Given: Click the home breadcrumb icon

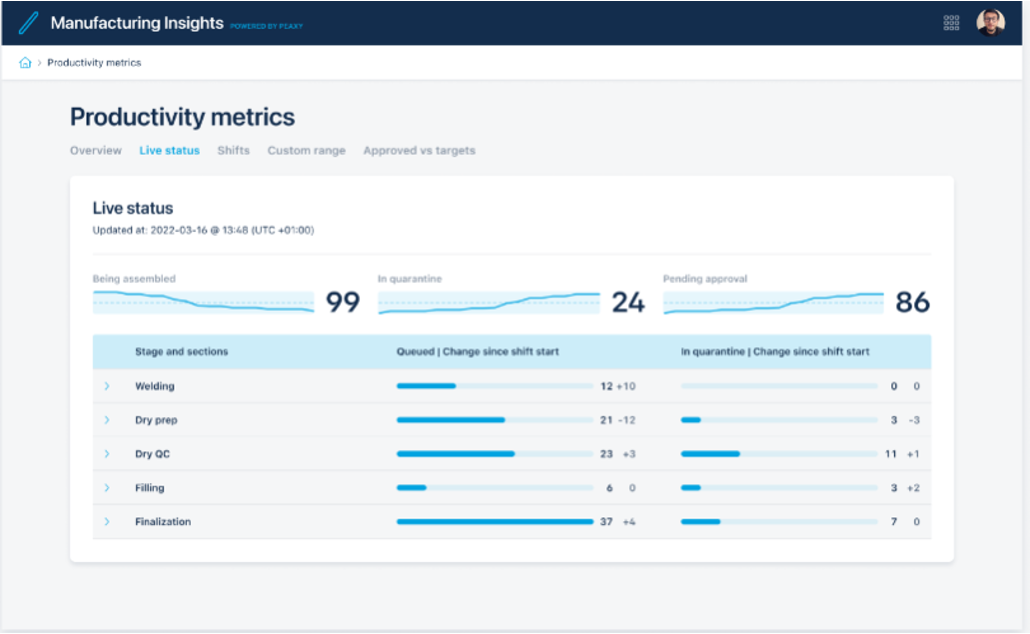Looking at the screenshot, I should tap(25, 63).
